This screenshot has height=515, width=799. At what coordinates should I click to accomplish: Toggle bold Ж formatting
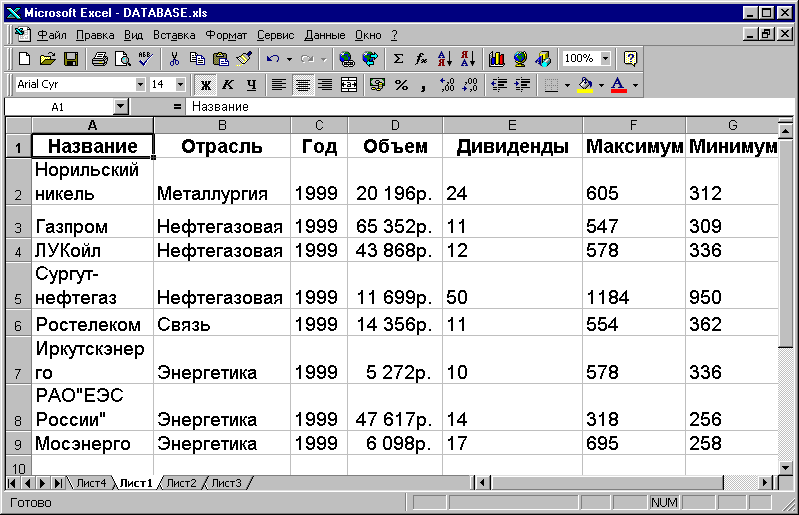205,85
